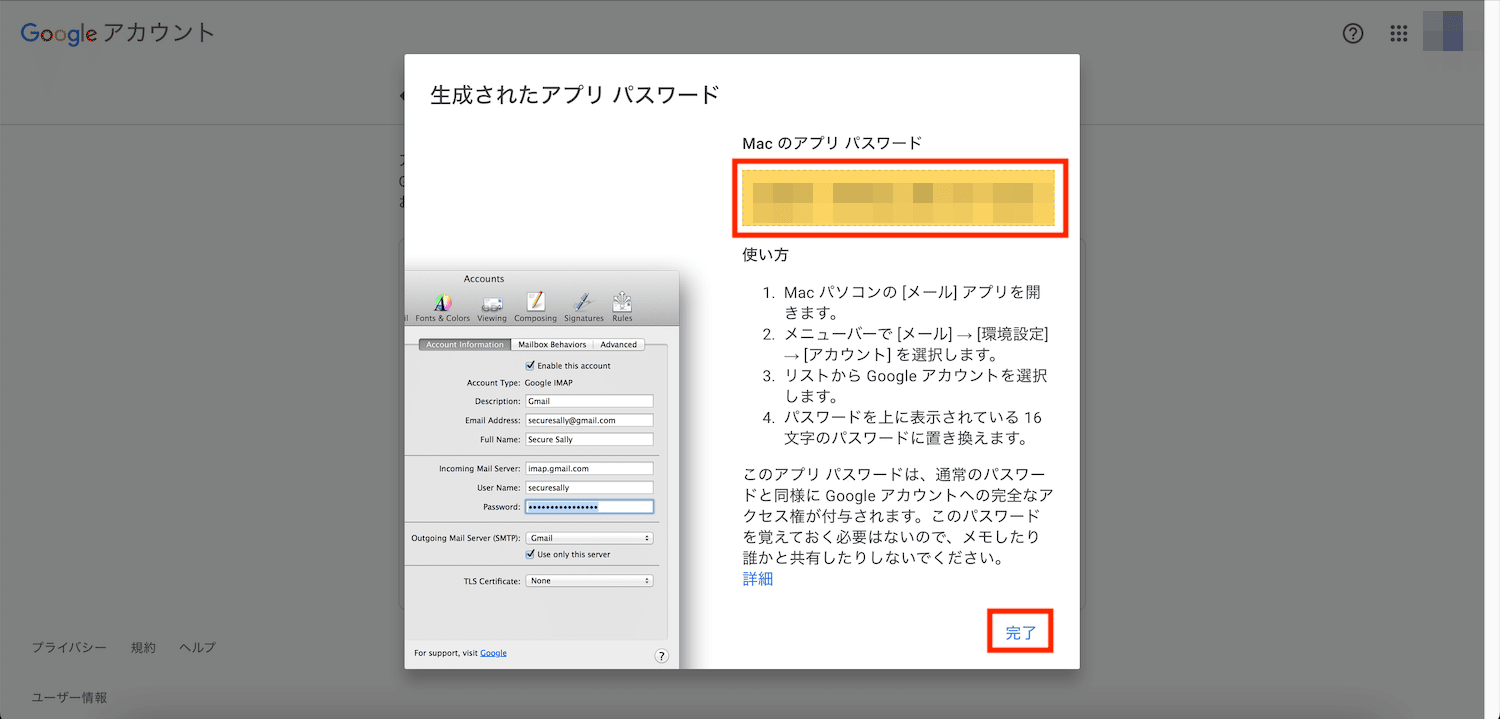Switch to Mailbox Behaviors tab
This screenshot has width=1500, height=719.
[x=552, y=345]
